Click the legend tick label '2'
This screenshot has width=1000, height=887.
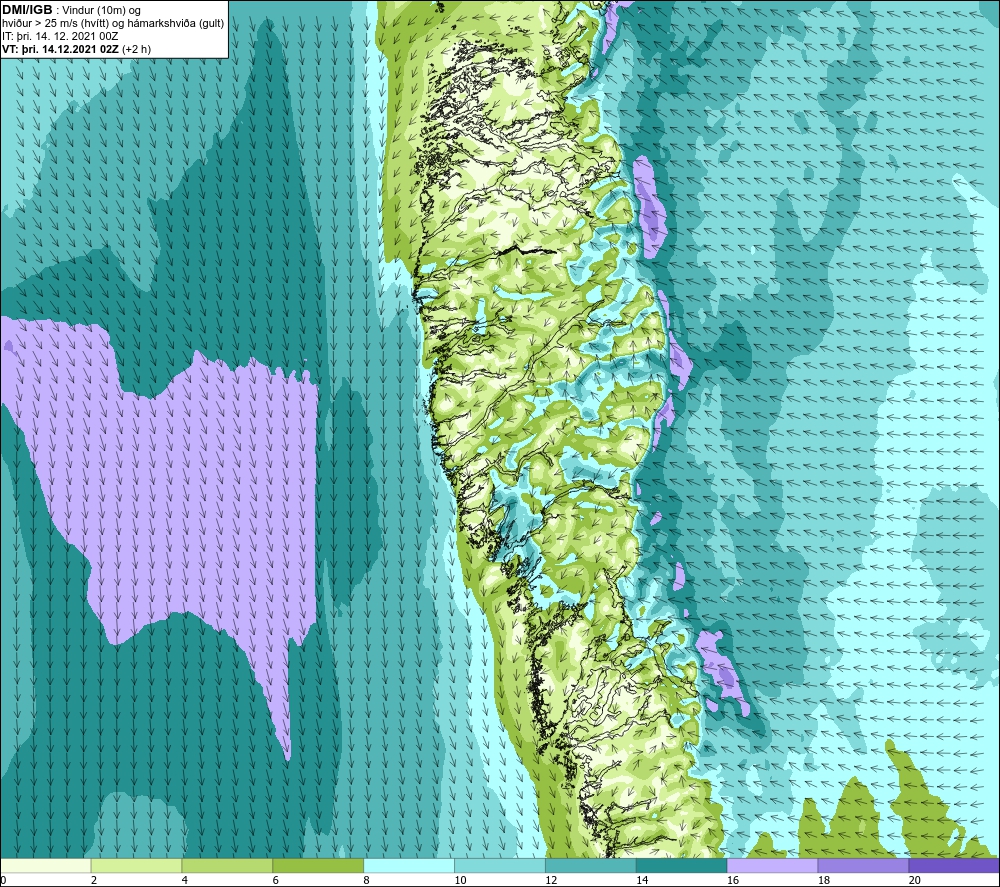point(94,880)
